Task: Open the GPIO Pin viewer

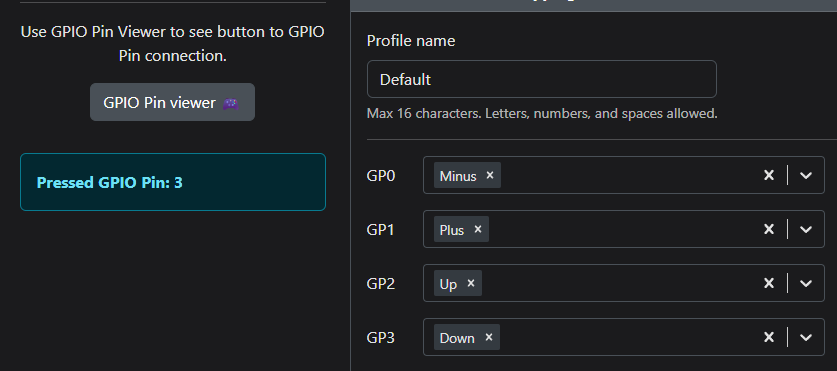Action: tap(172, 102)
